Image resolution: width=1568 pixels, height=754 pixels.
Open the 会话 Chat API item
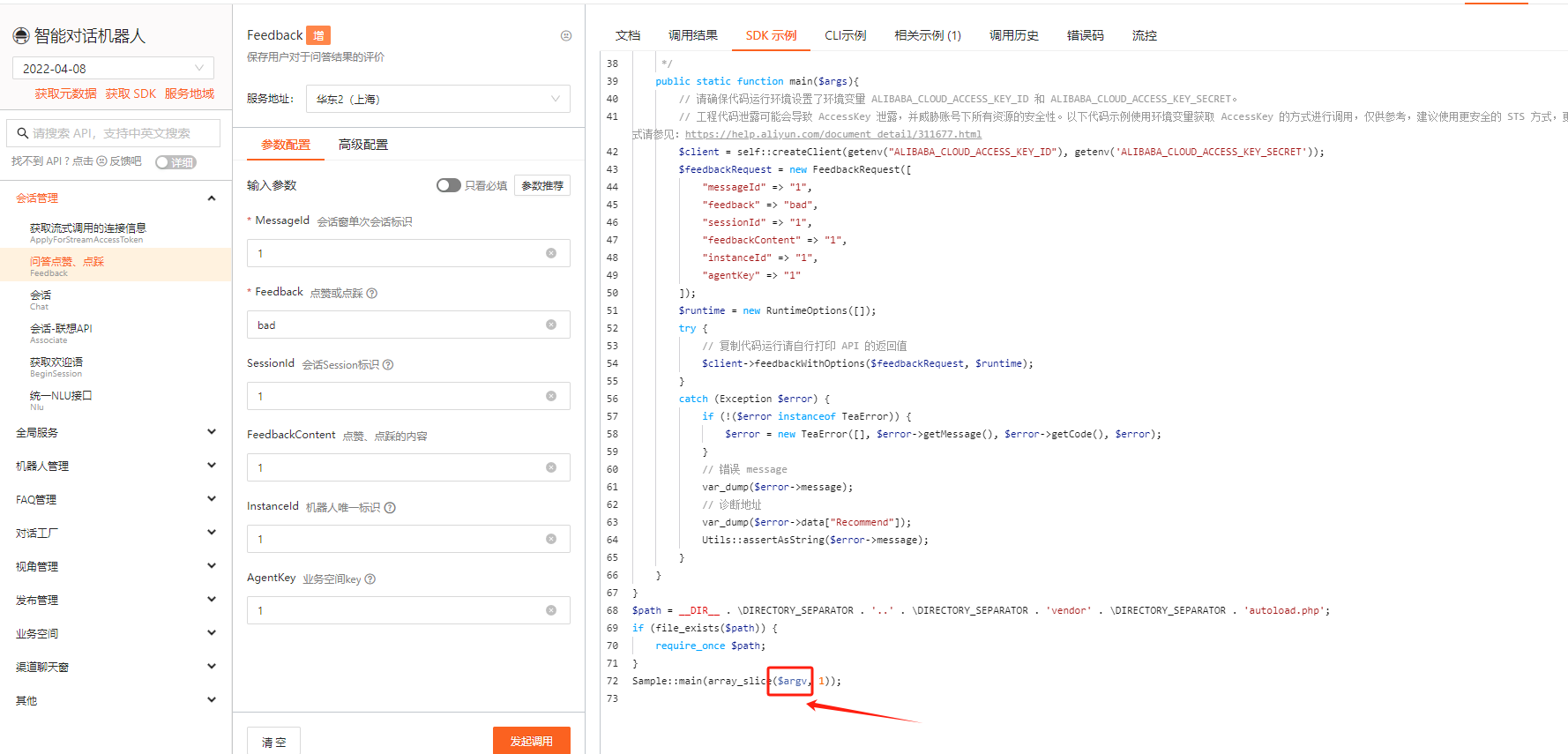[x=116, y=300]
